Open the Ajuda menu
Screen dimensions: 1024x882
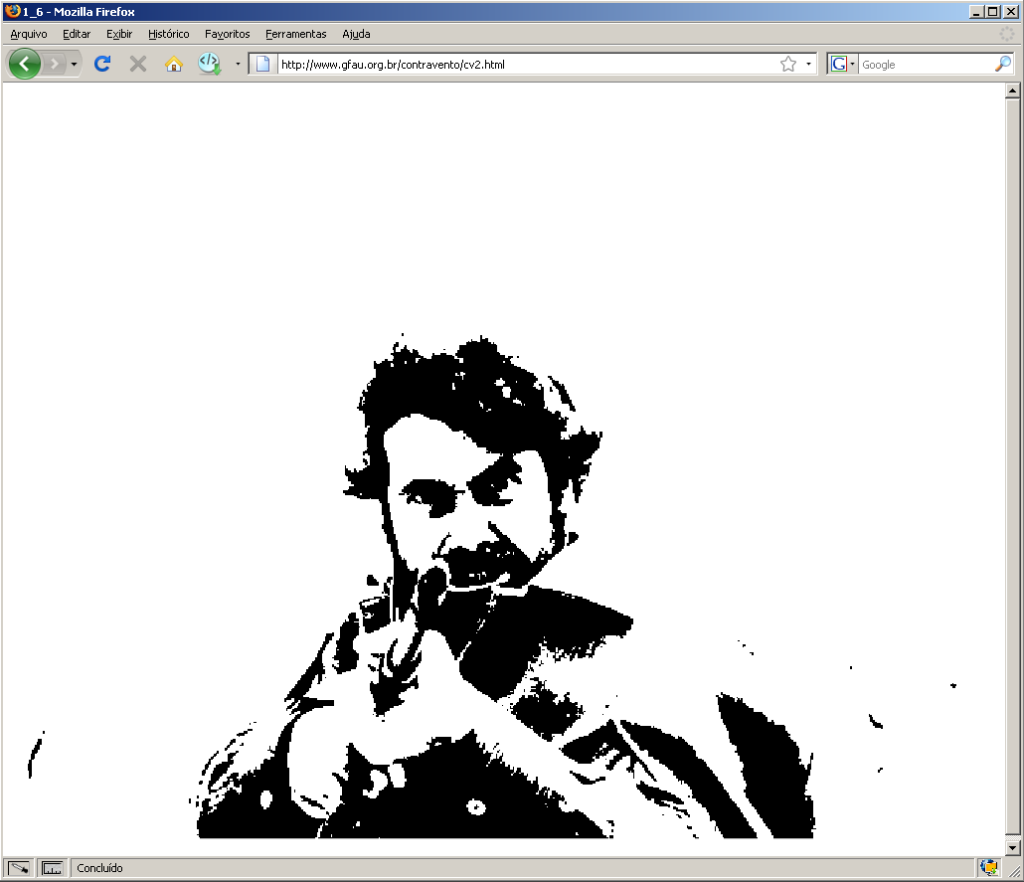tap(356, 34)
